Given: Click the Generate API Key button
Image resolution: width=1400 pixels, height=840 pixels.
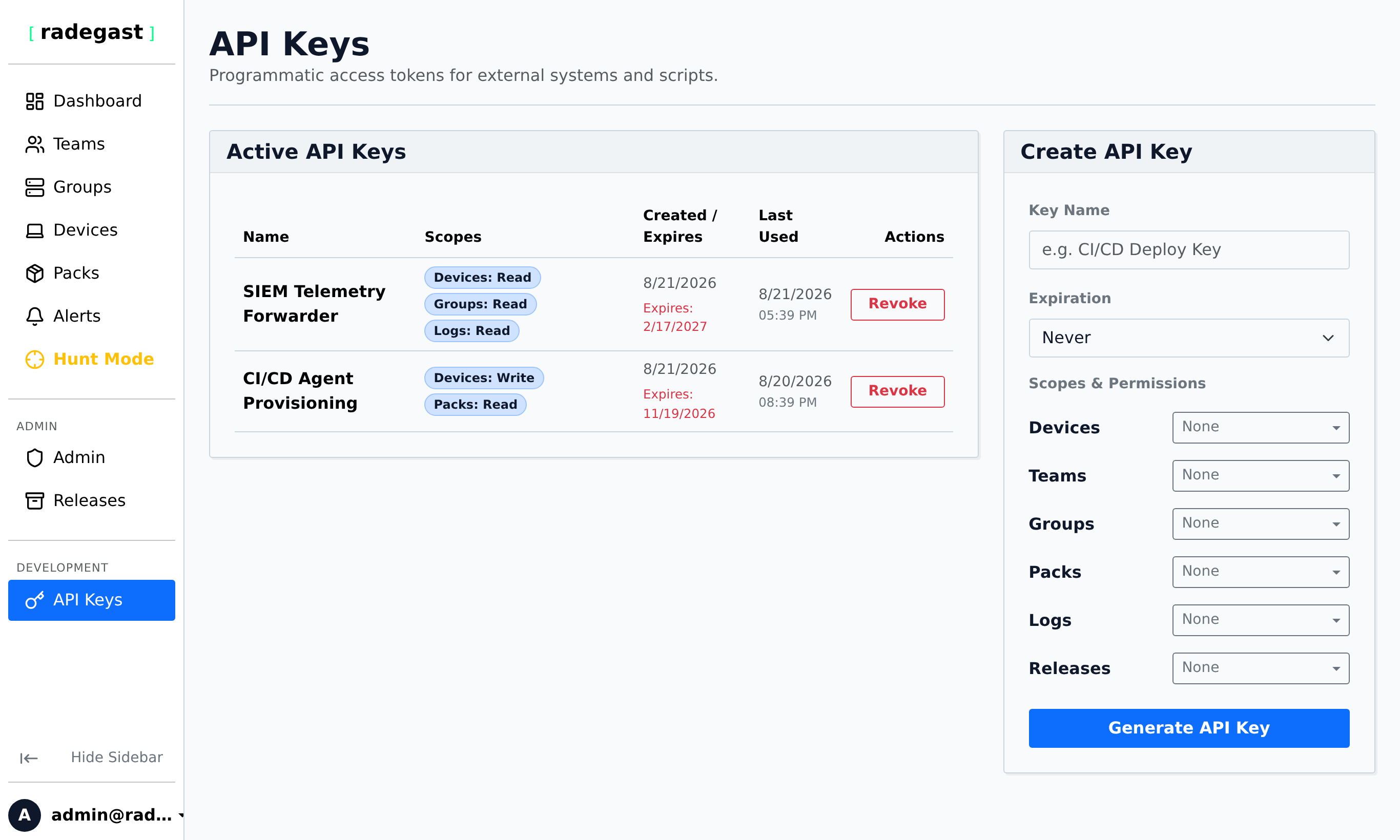Looking at the screenshot, I should point(1189,728).
